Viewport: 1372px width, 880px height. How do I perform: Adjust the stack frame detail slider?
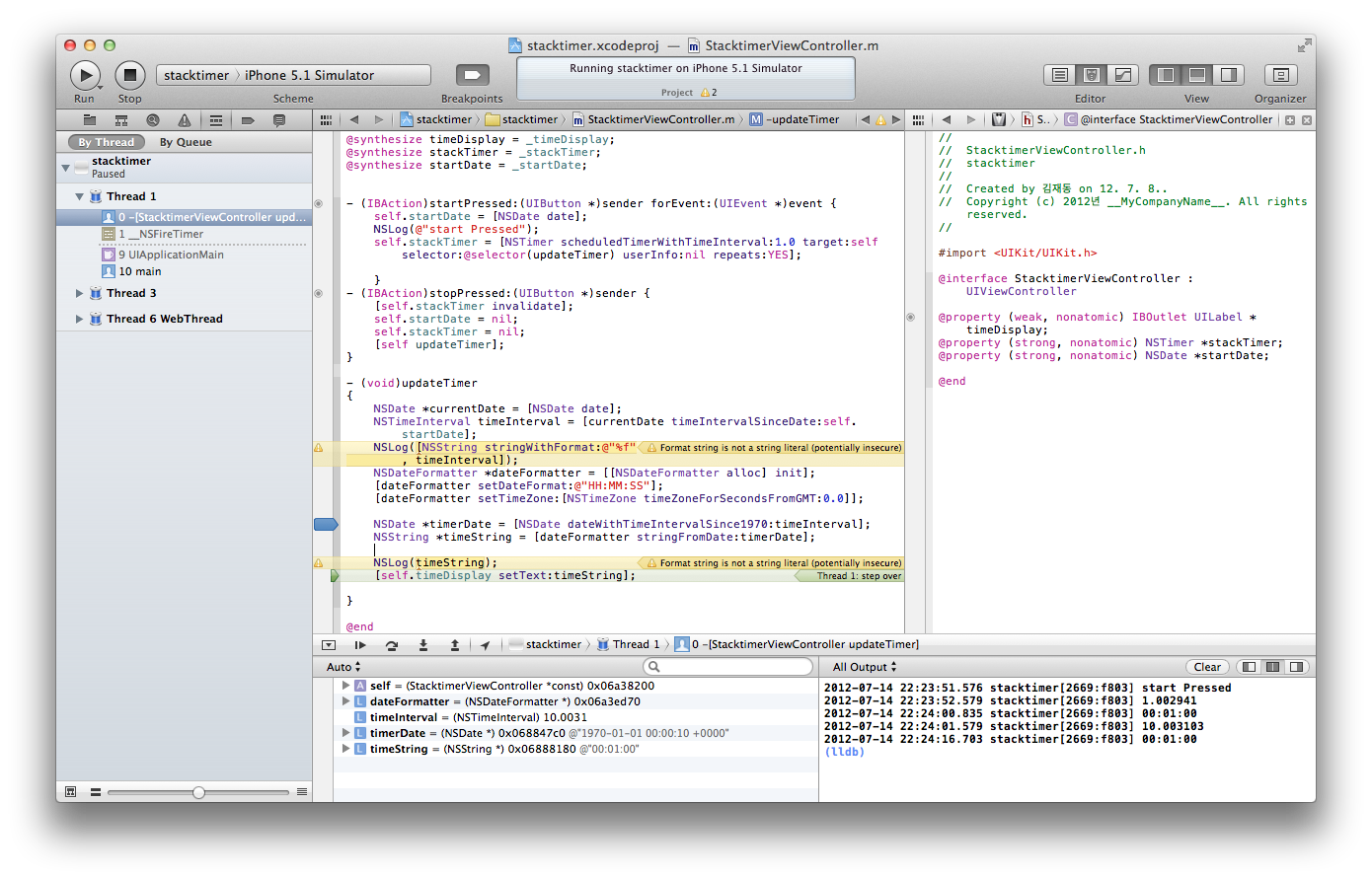pos(198,792)
